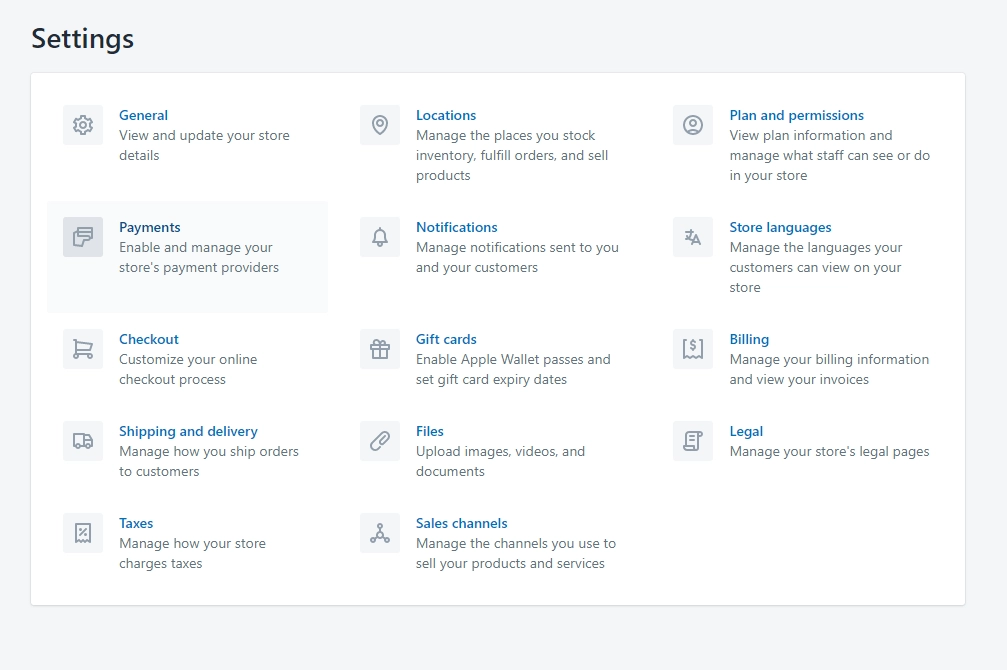This screenshot has width=1007, height=670.
Task: Click the truck icon for Shipping and delivery
Action: pyautogui.click(x=82, y=440)
